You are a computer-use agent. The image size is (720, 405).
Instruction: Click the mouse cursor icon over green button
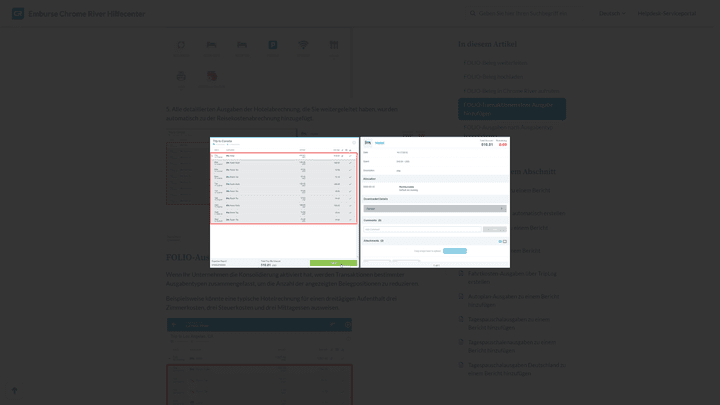pyautogui.click(x=341, y=265)
